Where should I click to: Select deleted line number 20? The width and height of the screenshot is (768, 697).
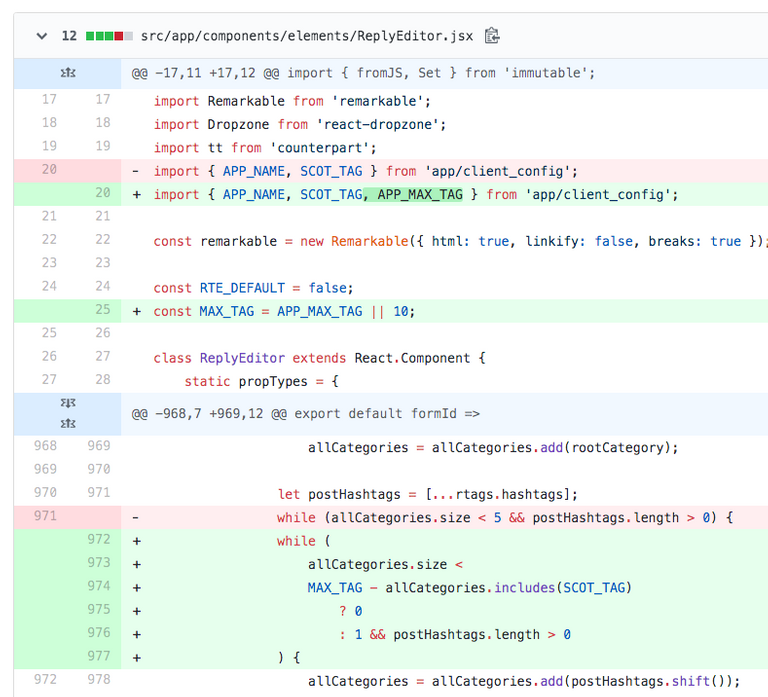coord(49,169)
